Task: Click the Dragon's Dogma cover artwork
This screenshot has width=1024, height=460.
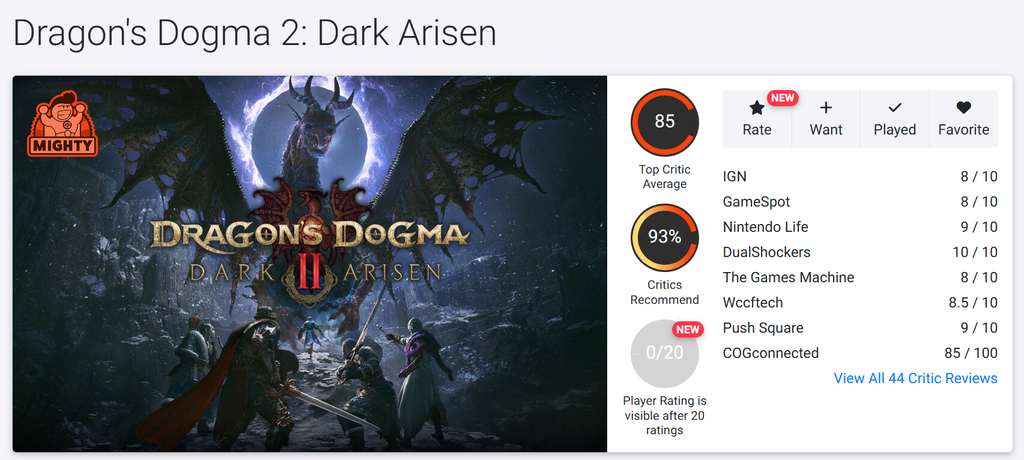Action: coord(310,264)
